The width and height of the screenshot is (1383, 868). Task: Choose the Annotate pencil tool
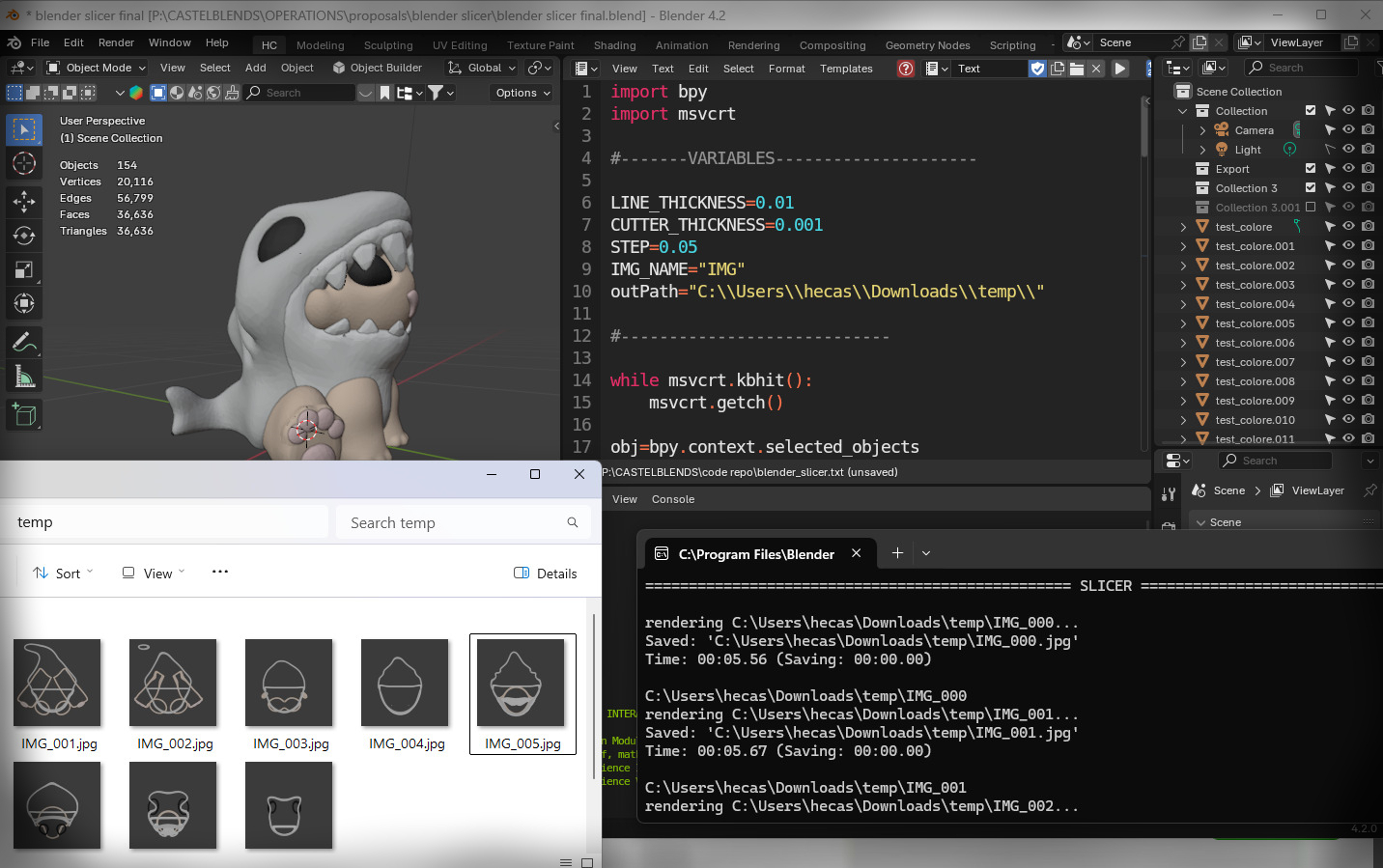[24, 342]
